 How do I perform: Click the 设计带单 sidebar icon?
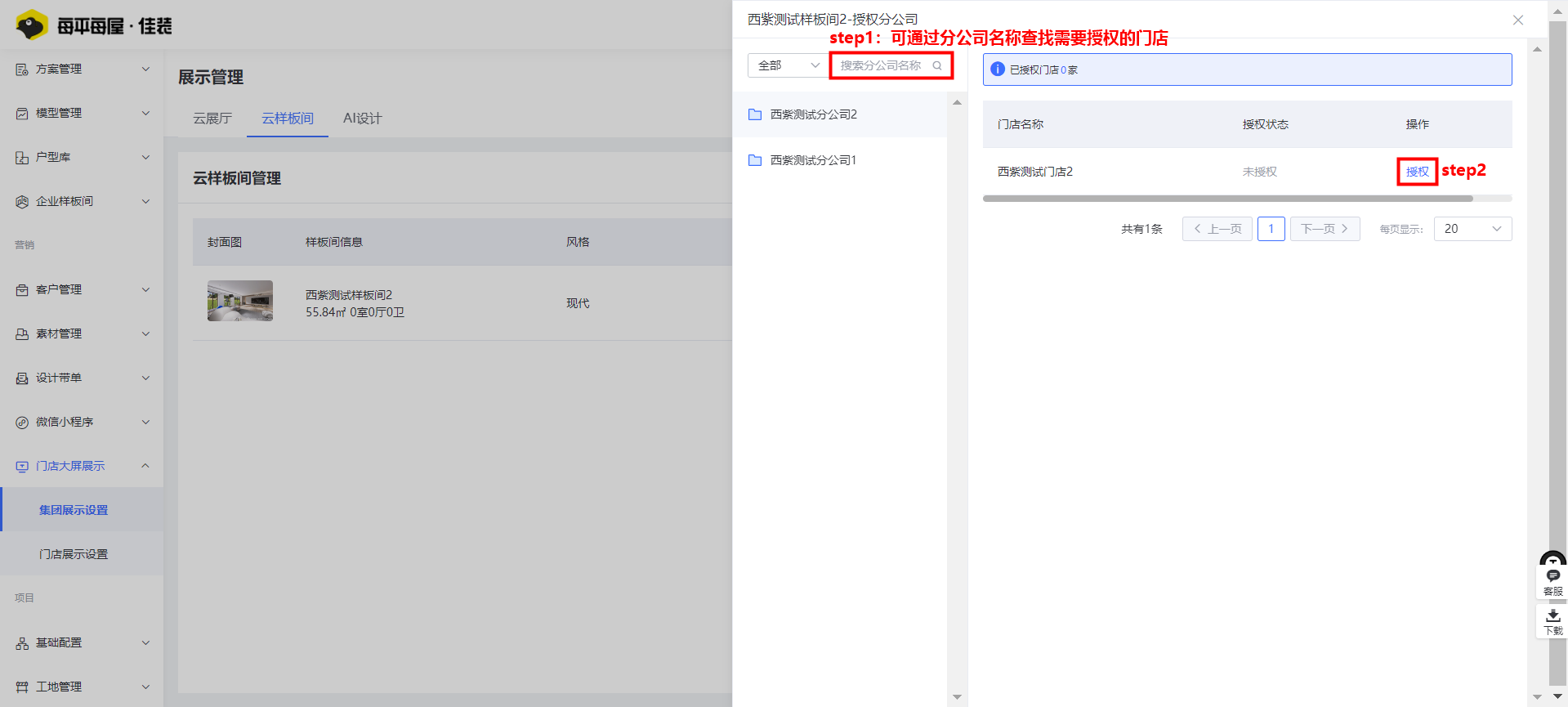coord(22,378)
